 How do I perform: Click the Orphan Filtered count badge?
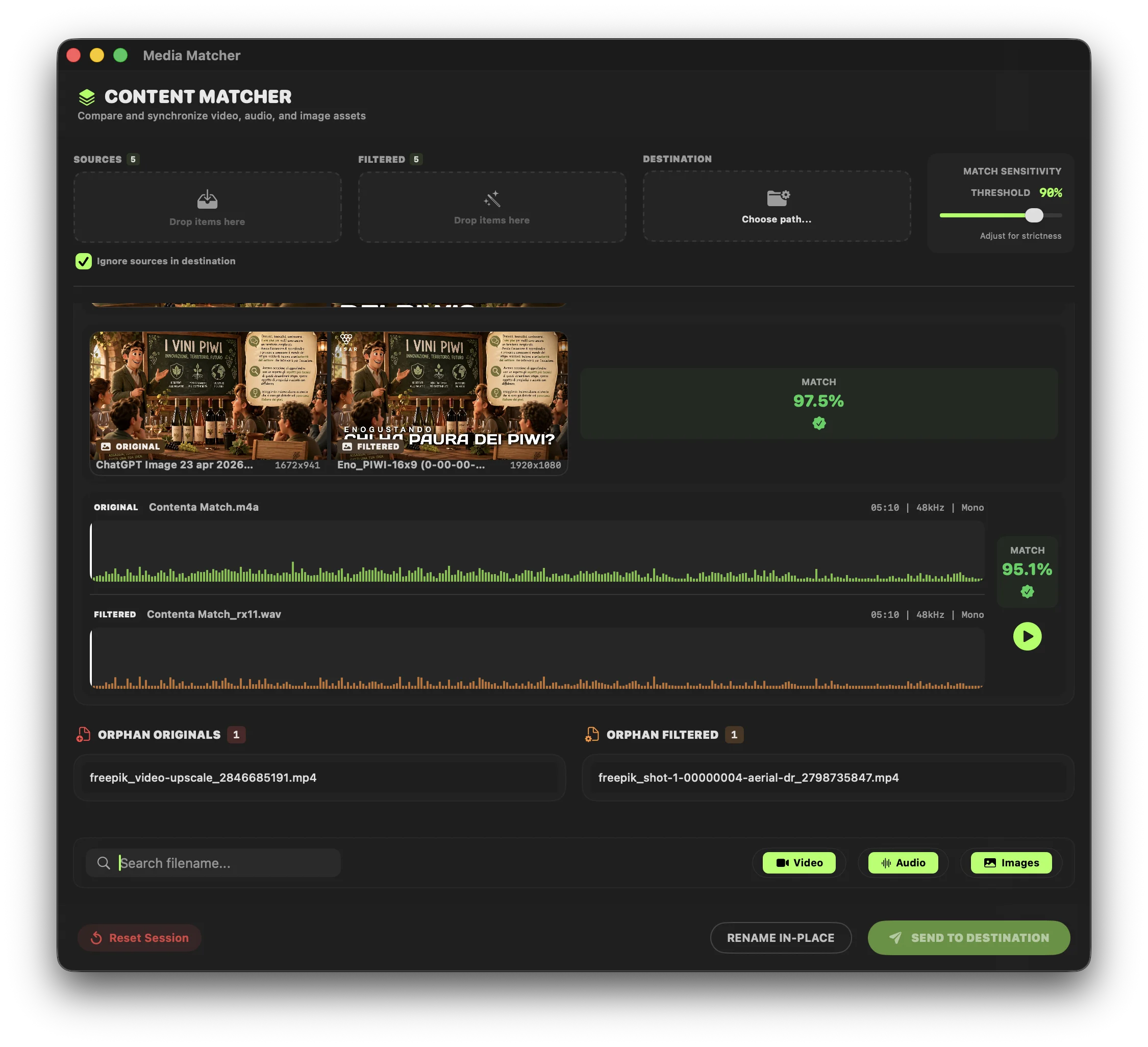(734, 734)
